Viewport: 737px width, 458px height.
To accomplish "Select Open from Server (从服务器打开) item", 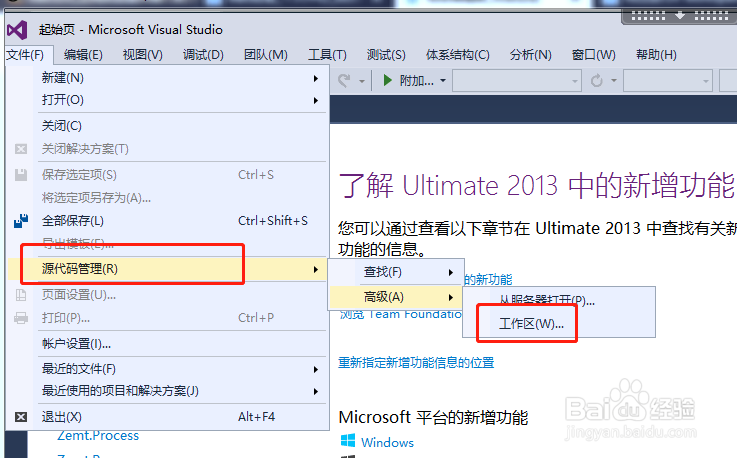I will coord(559,300).
